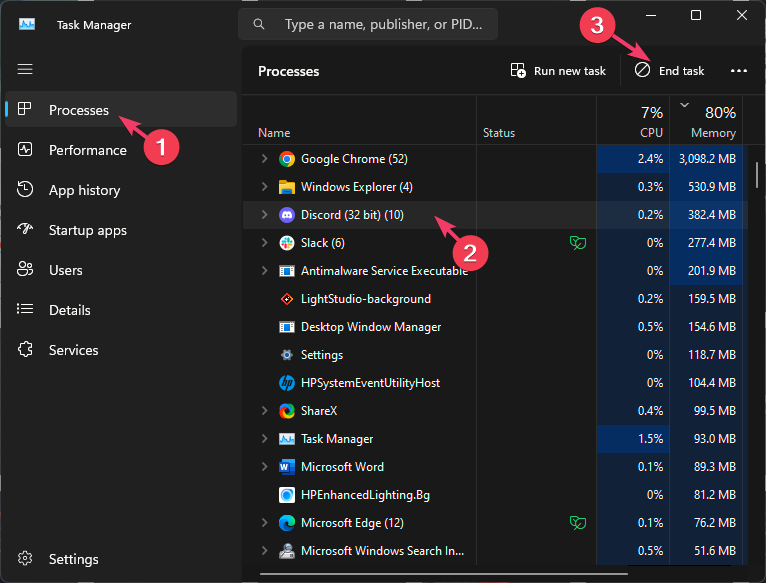Open the Performance page
The width and height of the screenshot is (766, 583).
coord(87,150)
